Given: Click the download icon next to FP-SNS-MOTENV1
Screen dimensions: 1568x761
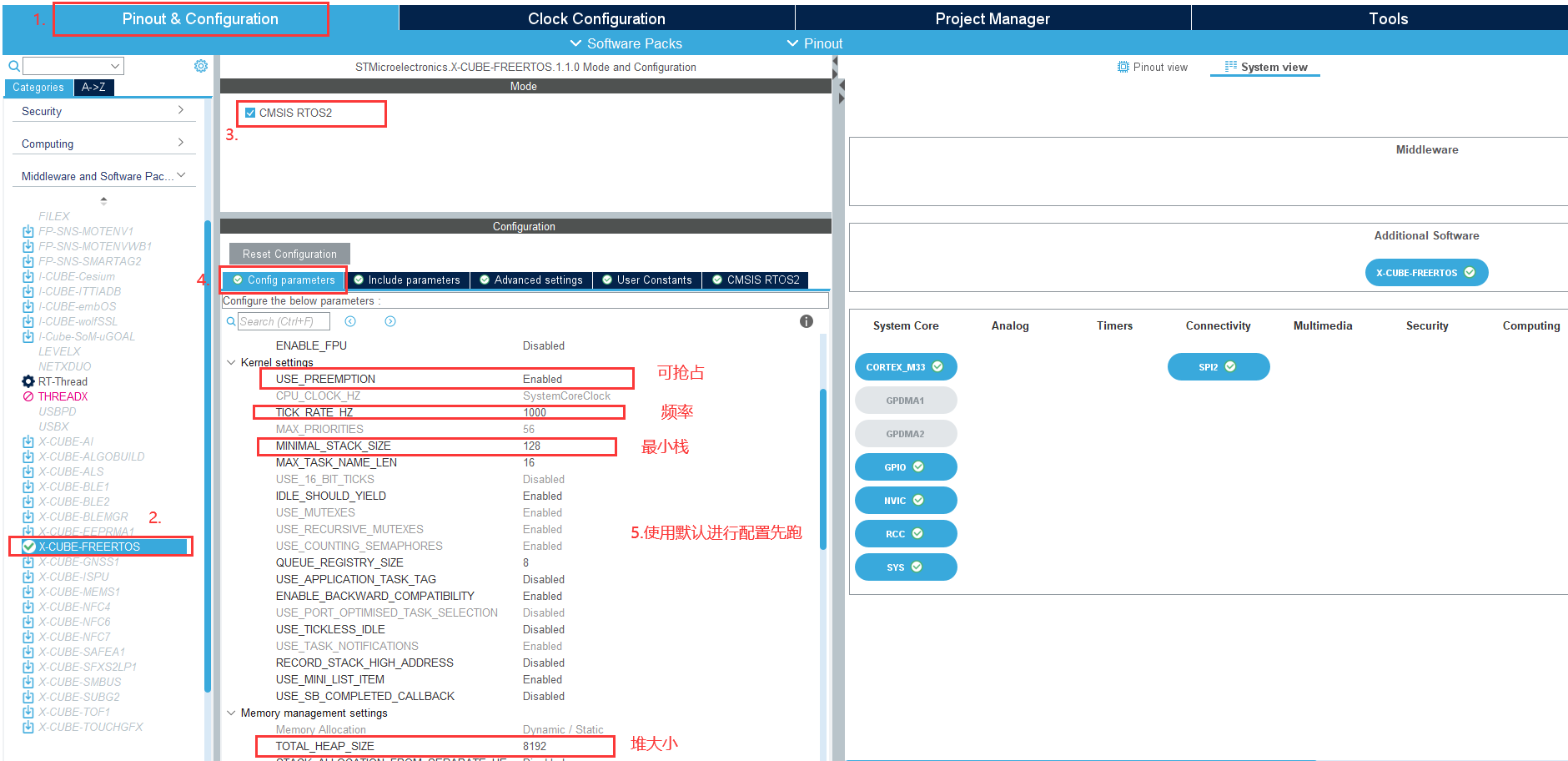Looking at the screenshot, I should coord(28,231).
